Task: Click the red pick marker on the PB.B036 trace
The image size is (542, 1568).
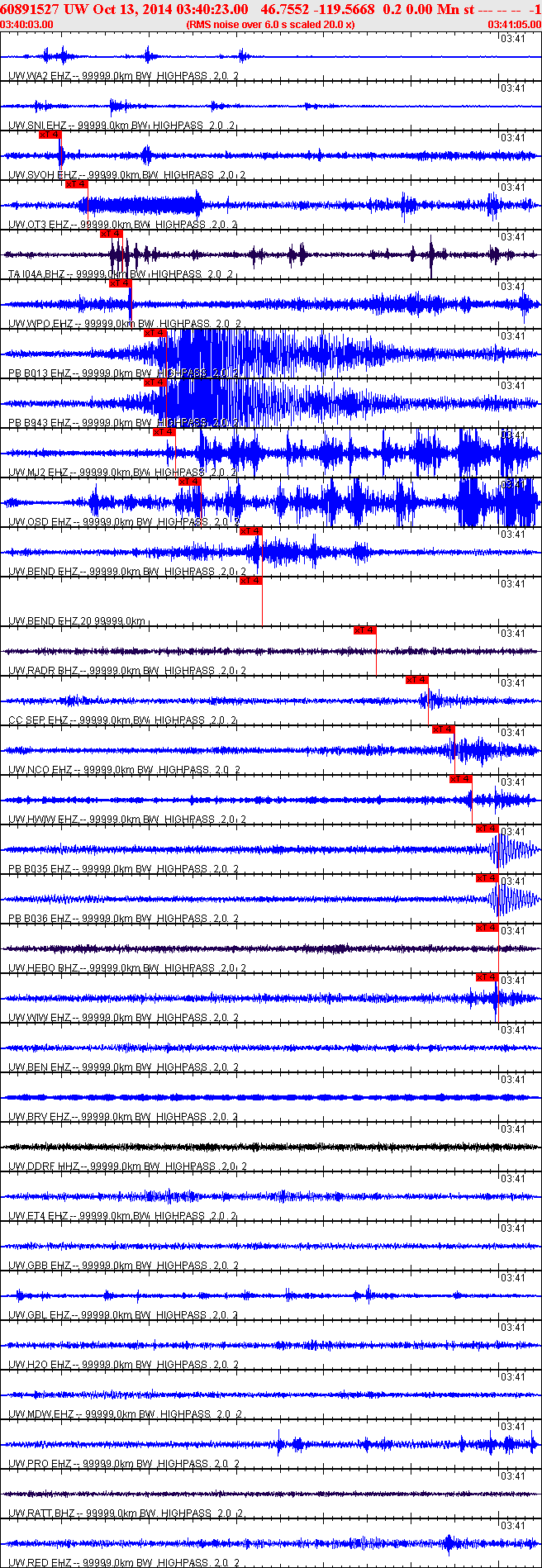Action: point(487,878)
